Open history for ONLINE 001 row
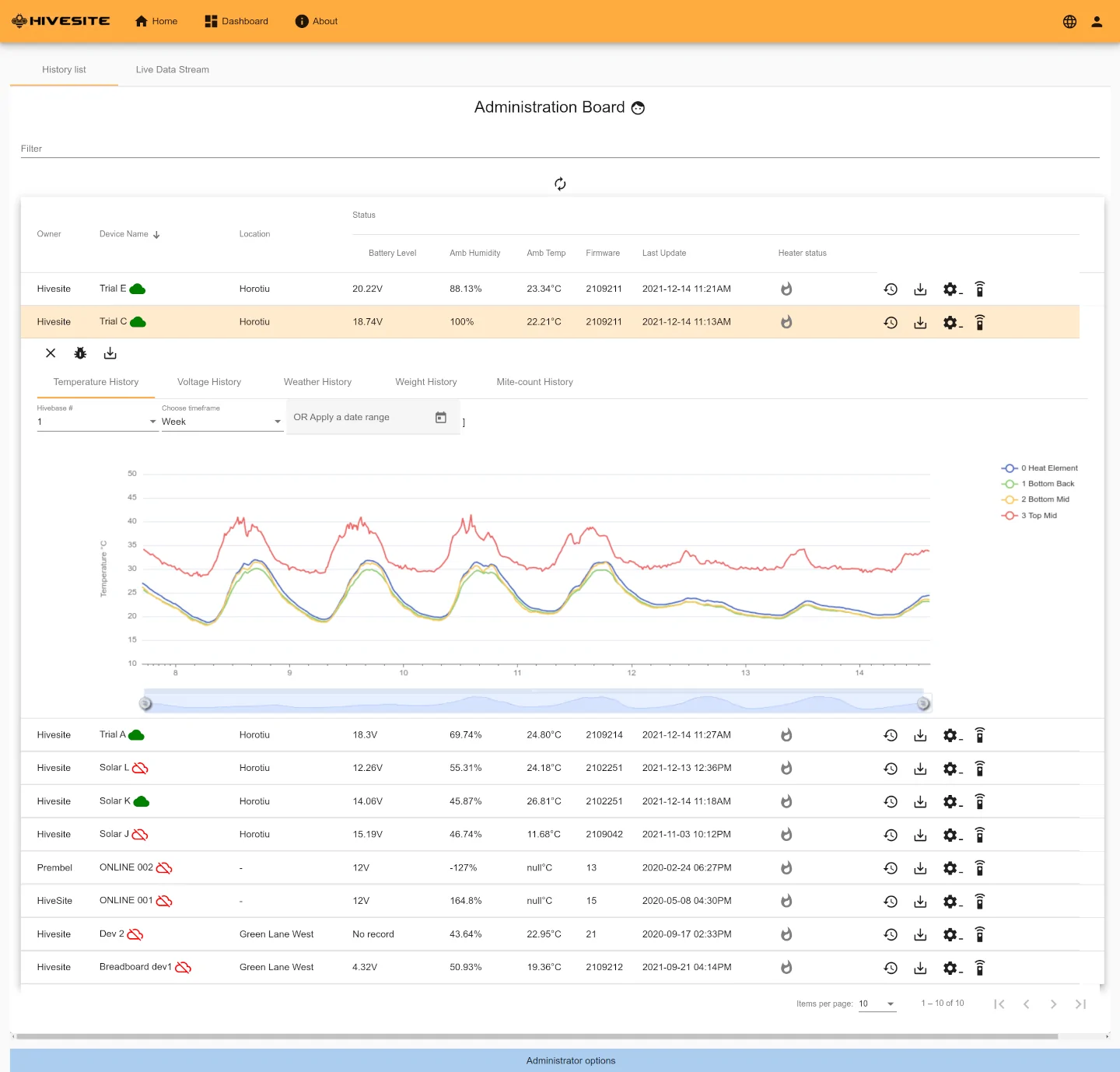Image resolution: width=1120 pixels, height=1072 pixels. [x=891, y=902]
